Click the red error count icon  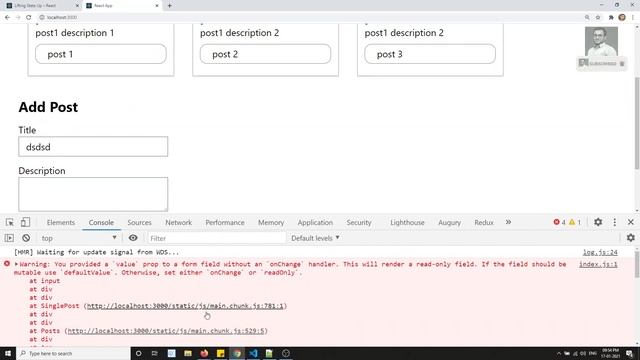556,222
